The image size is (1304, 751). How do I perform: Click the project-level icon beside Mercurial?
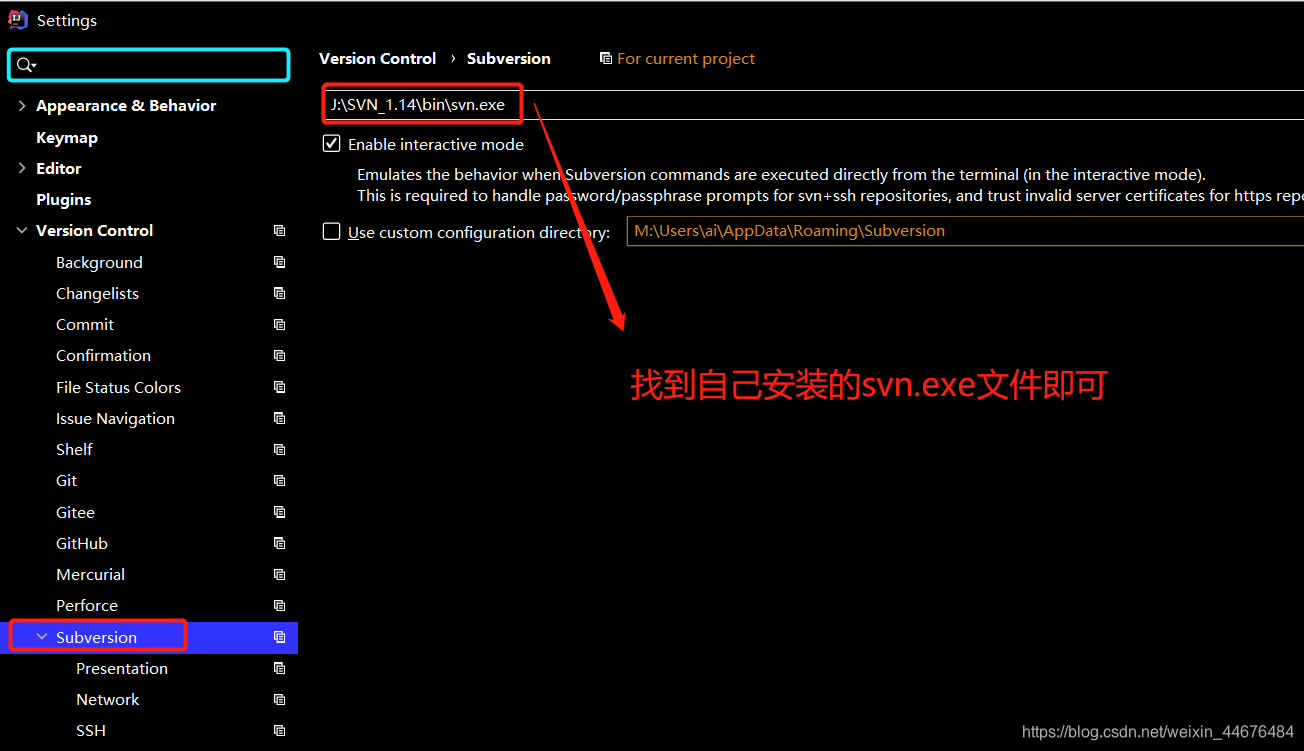(x=280, y=574)
